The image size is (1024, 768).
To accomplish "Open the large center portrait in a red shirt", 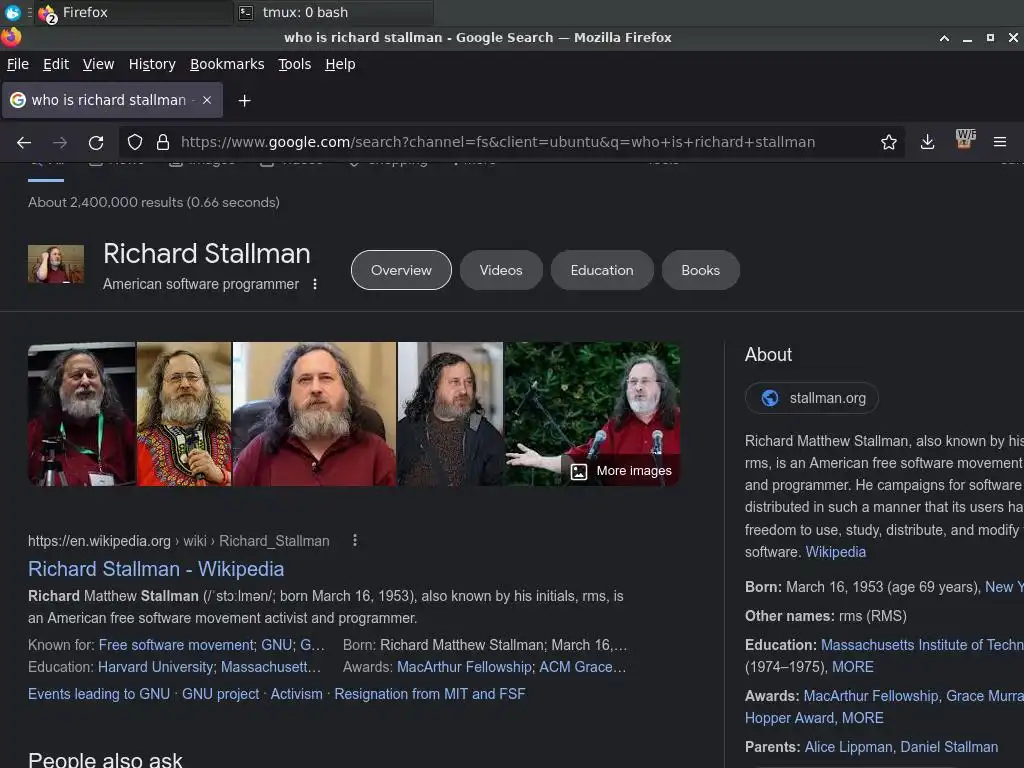I will [315, 414].
